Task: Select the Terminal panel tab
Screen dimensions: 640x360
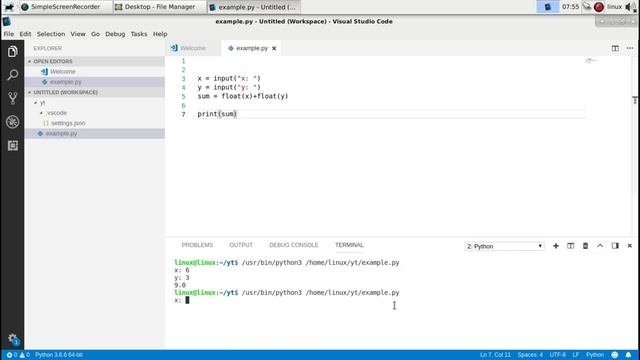Action: pos(349,245)
